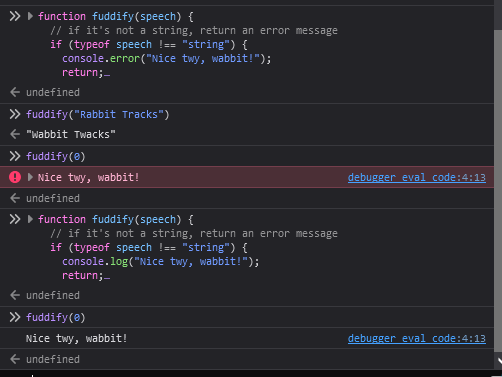Click the input chevrons of the first function entry
The image size is (502, 377).
click(15, 16)
